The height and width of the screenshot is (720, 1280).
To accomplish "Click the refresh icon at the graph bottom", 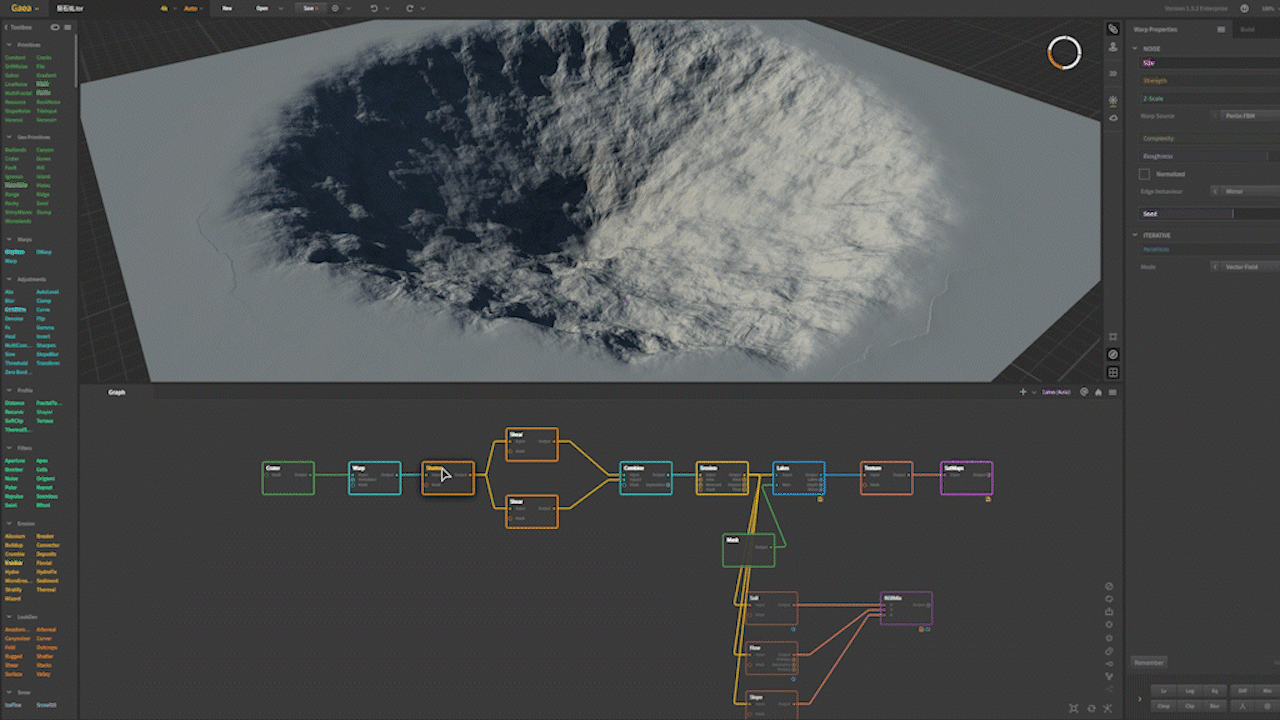I will pos(1091,708).
